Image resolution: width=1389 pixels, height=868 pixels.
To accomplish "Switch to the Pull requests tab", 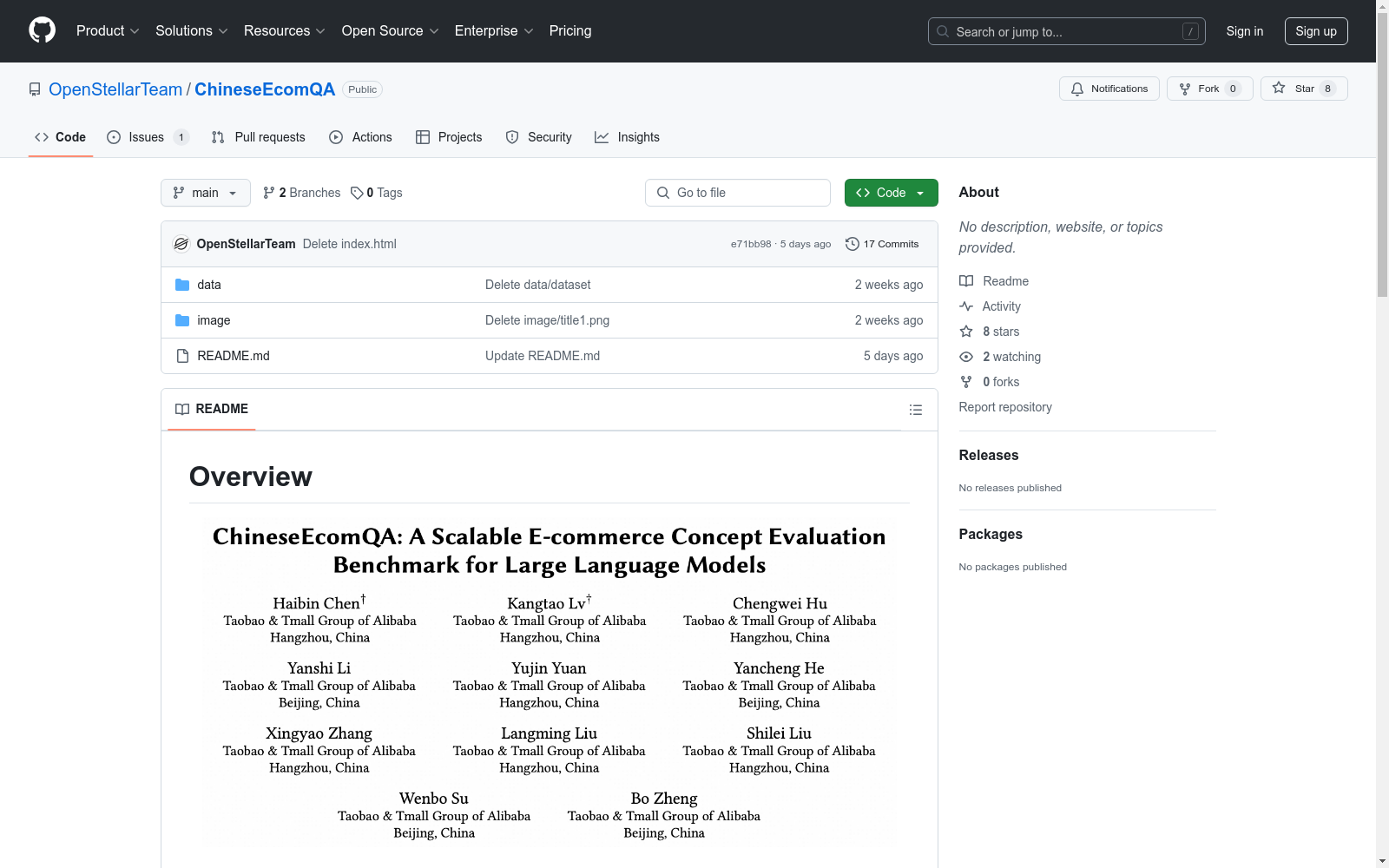I will (259, 137).
